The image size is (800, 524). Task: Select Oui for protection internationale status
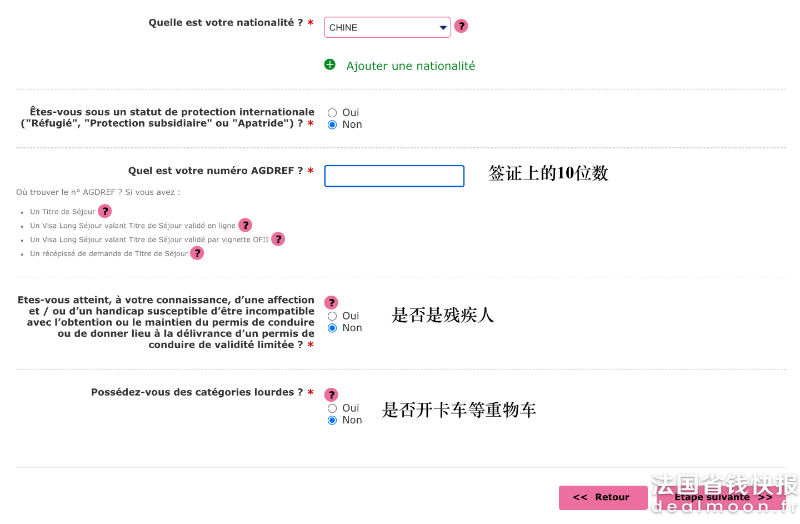332,112
